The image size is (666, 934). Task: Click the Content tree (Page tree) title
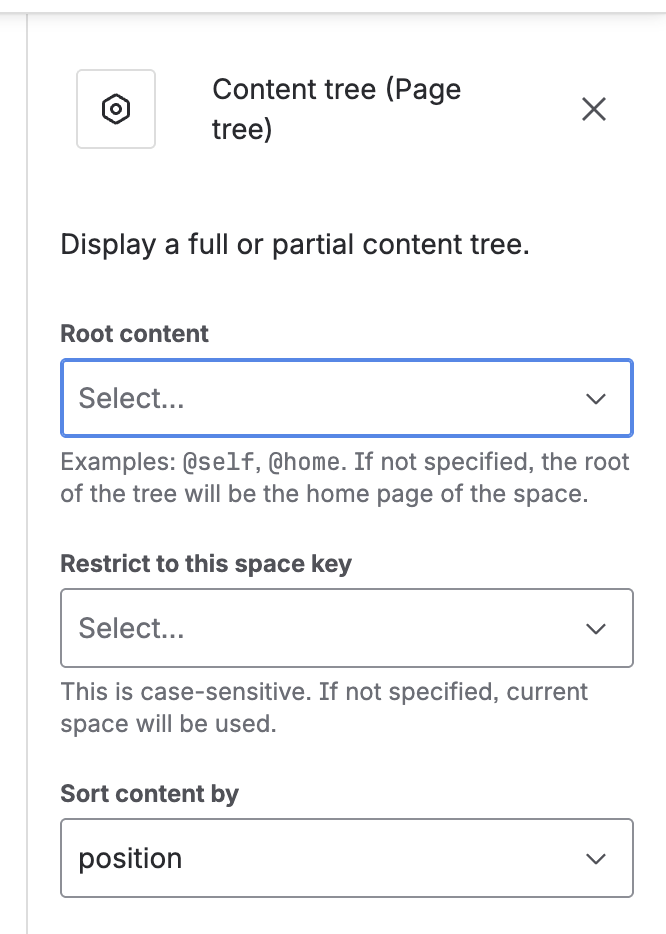pyautogui.click(x=336, y=109)
